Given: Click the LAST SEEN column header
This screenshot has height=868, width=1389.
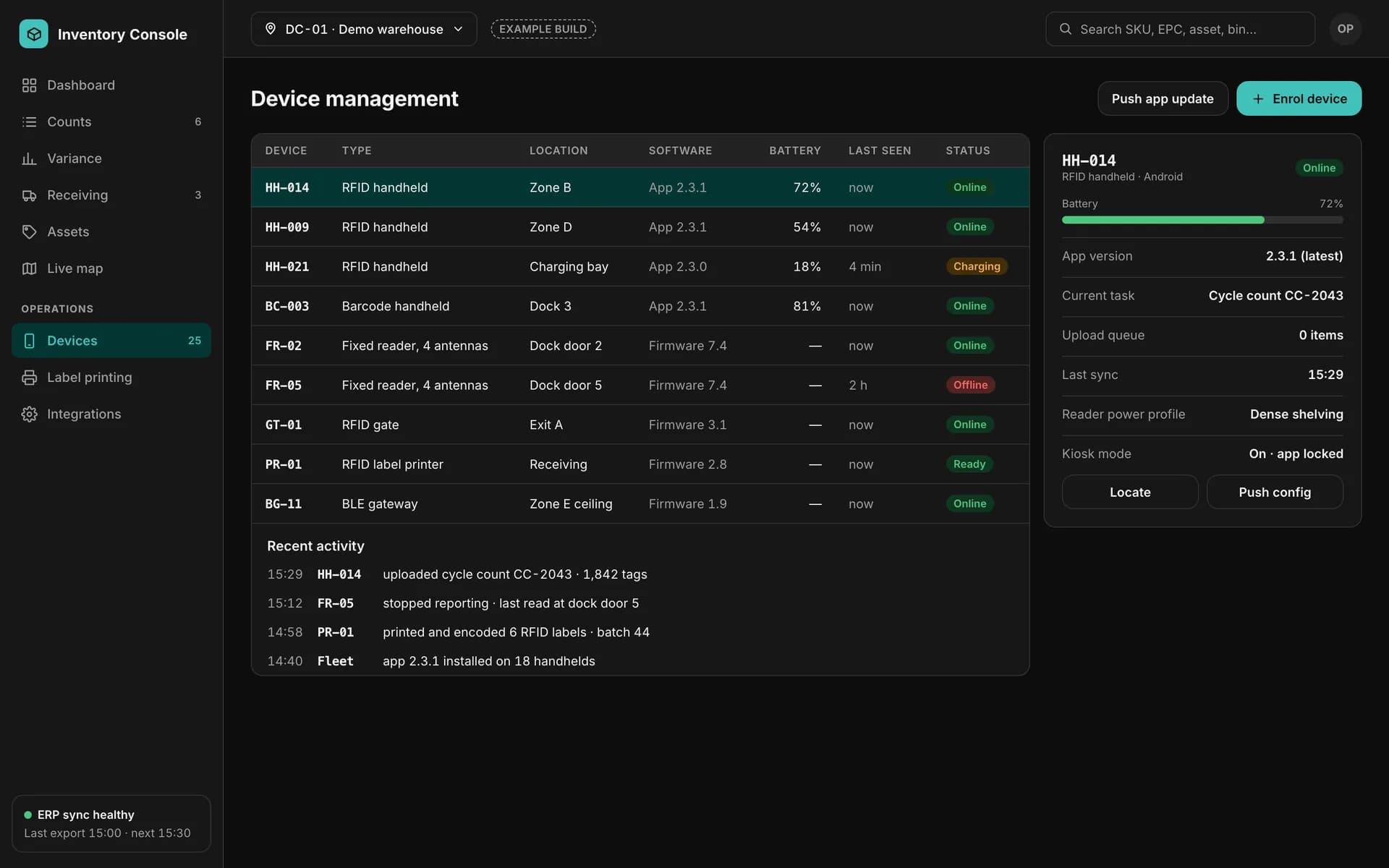Looking at the screenshot, I should (x=880, y=150).
